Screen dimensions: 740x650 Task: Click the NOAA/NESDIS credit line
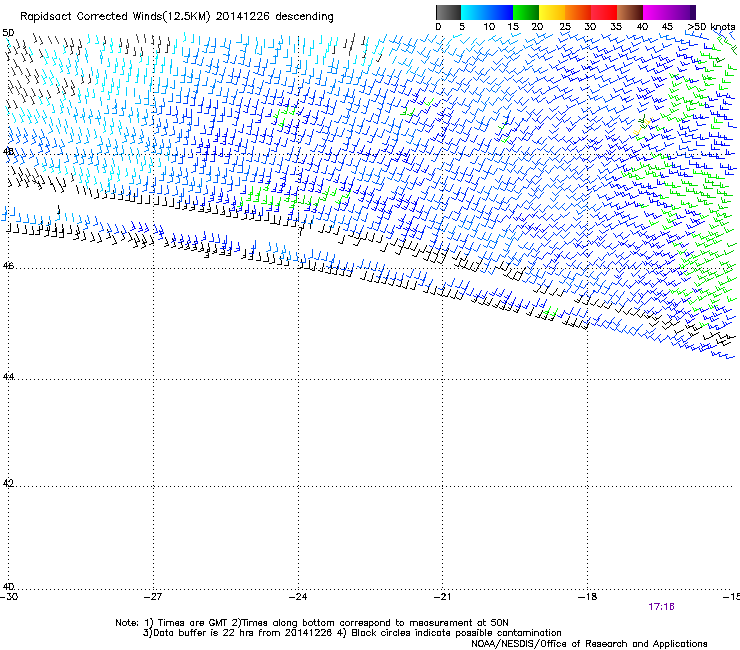click(589, 644)
